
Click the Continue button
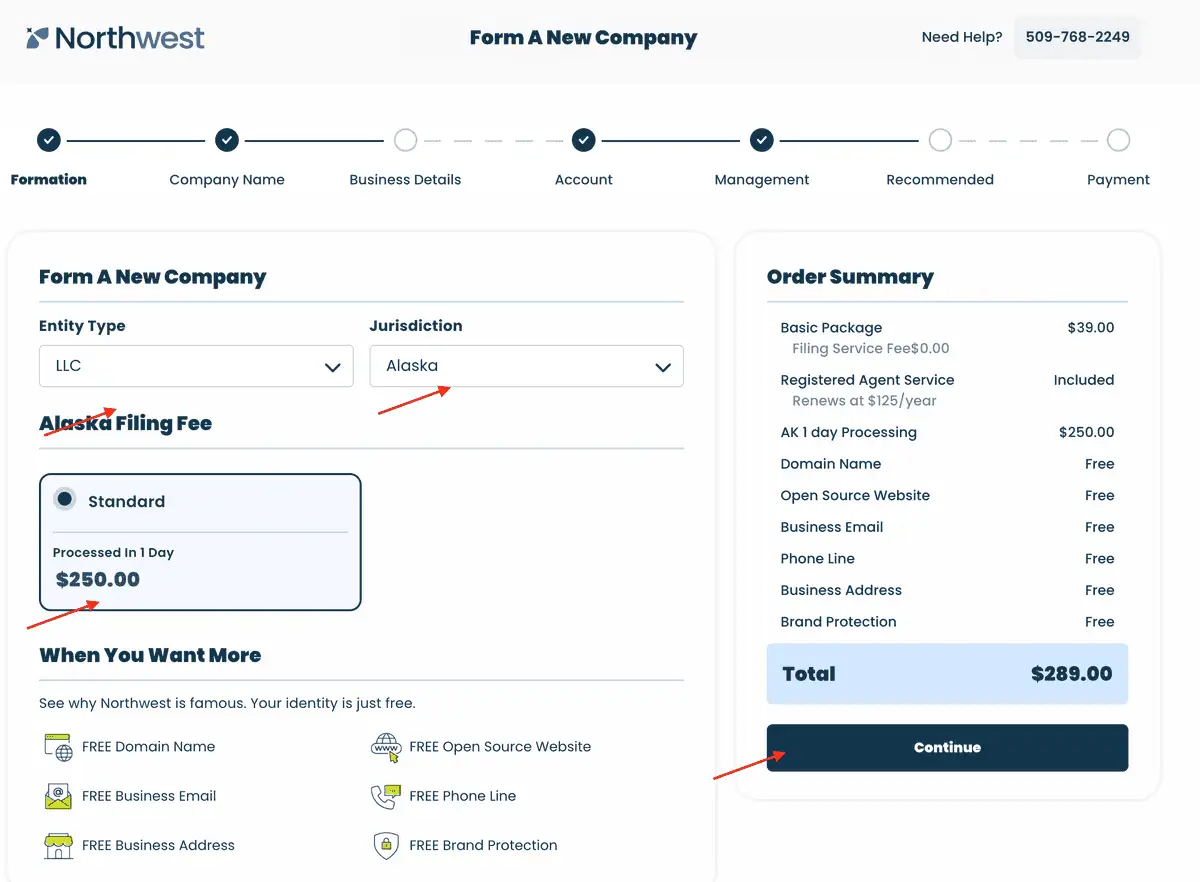[x=947, y=748]
